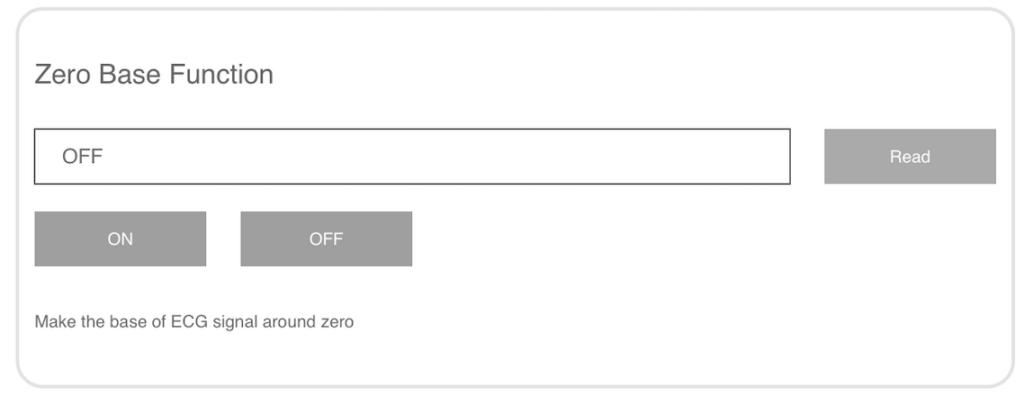Viewport: 1024px width, 396px height.
Task: Turn the Zero Base Function ON
Action: click(120, 239)
